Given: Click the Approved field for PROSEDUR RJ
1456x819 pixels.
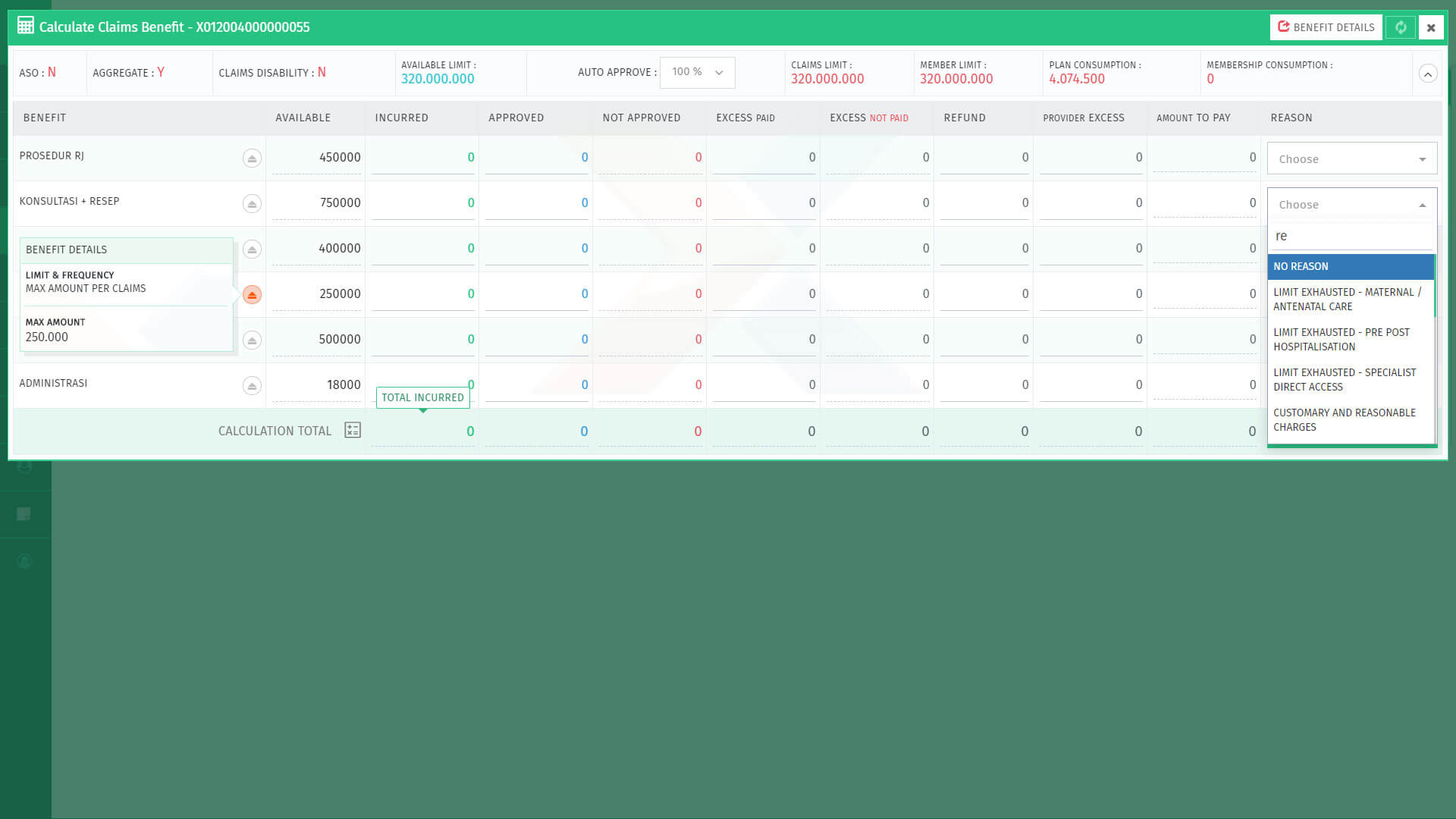Looking at the screenshot, I should [537, 158].
